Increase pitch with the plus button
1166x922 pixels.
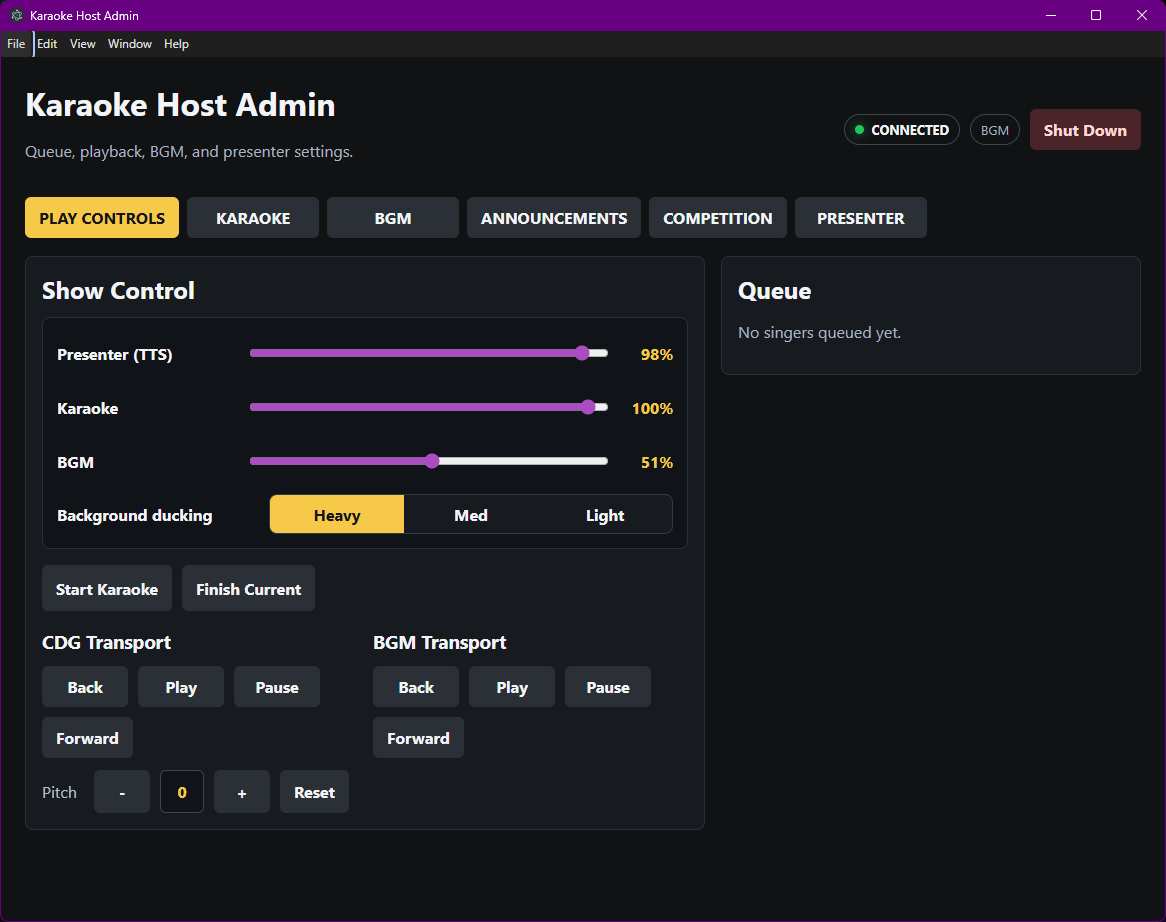tap(242, 792)
